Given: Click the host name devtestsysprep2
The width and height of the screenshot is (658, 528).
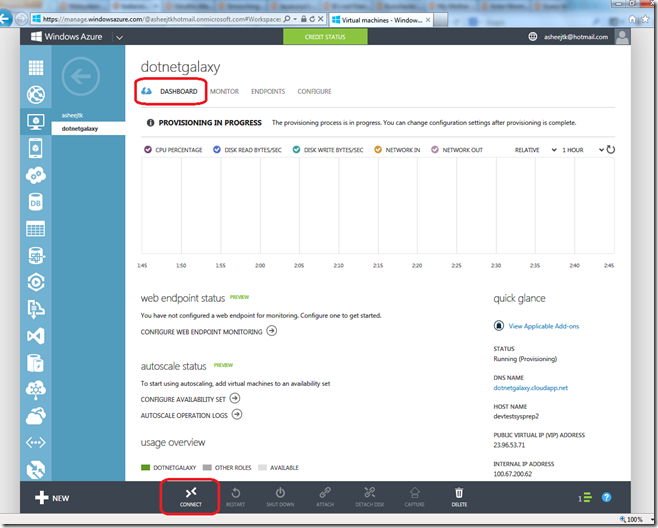Looking at the screenshot, I should (x=516, y=416).
